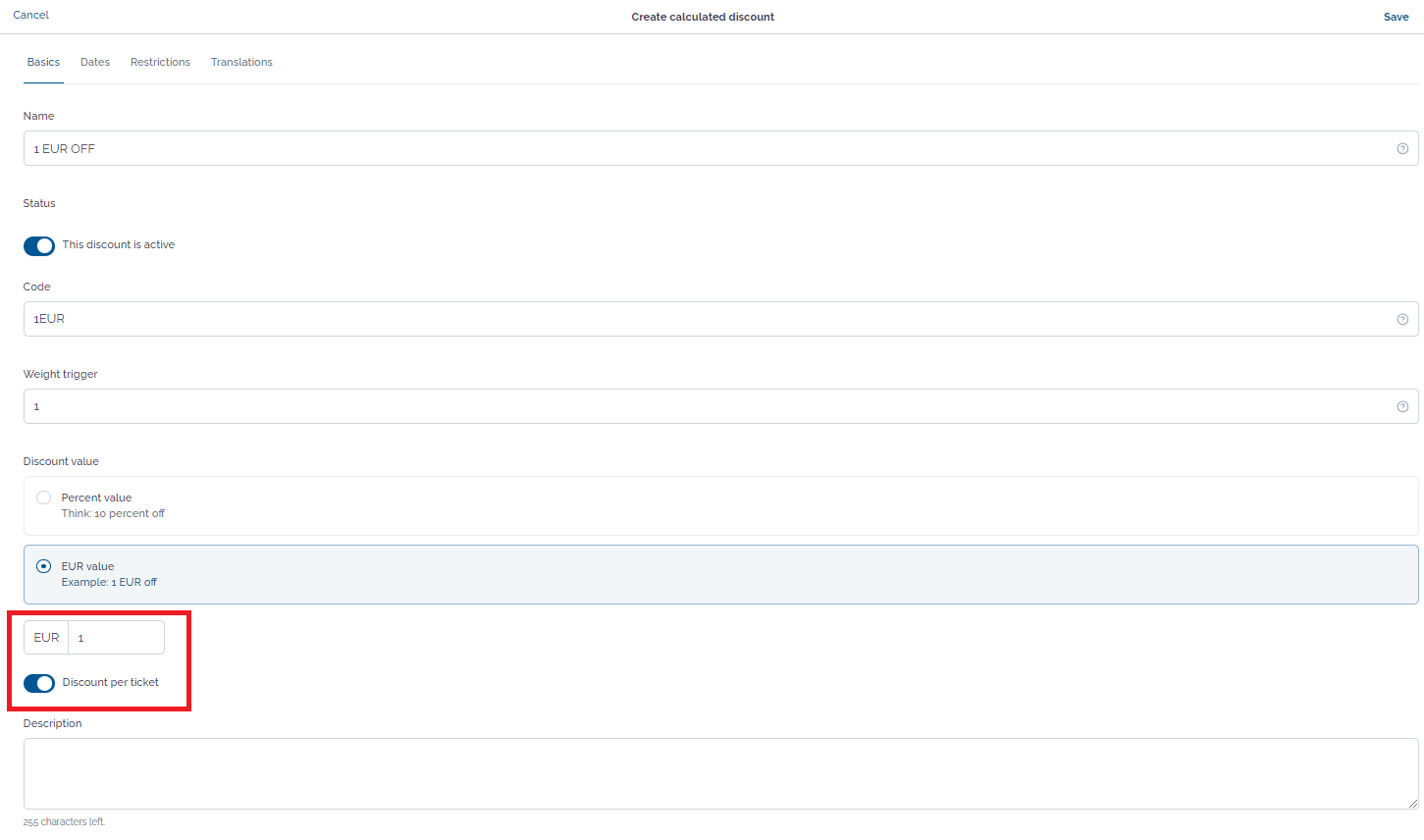Click the 'Description' label
Image resolution: width=1424 pixels, height=840 pixels.
(53, 723)
